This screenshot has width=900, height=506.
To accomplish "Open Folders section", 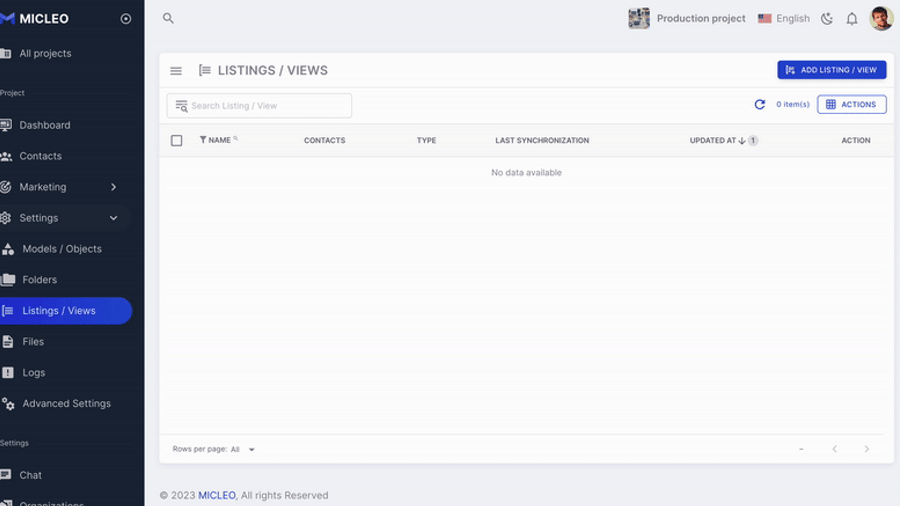I will [x=40, y=280].
